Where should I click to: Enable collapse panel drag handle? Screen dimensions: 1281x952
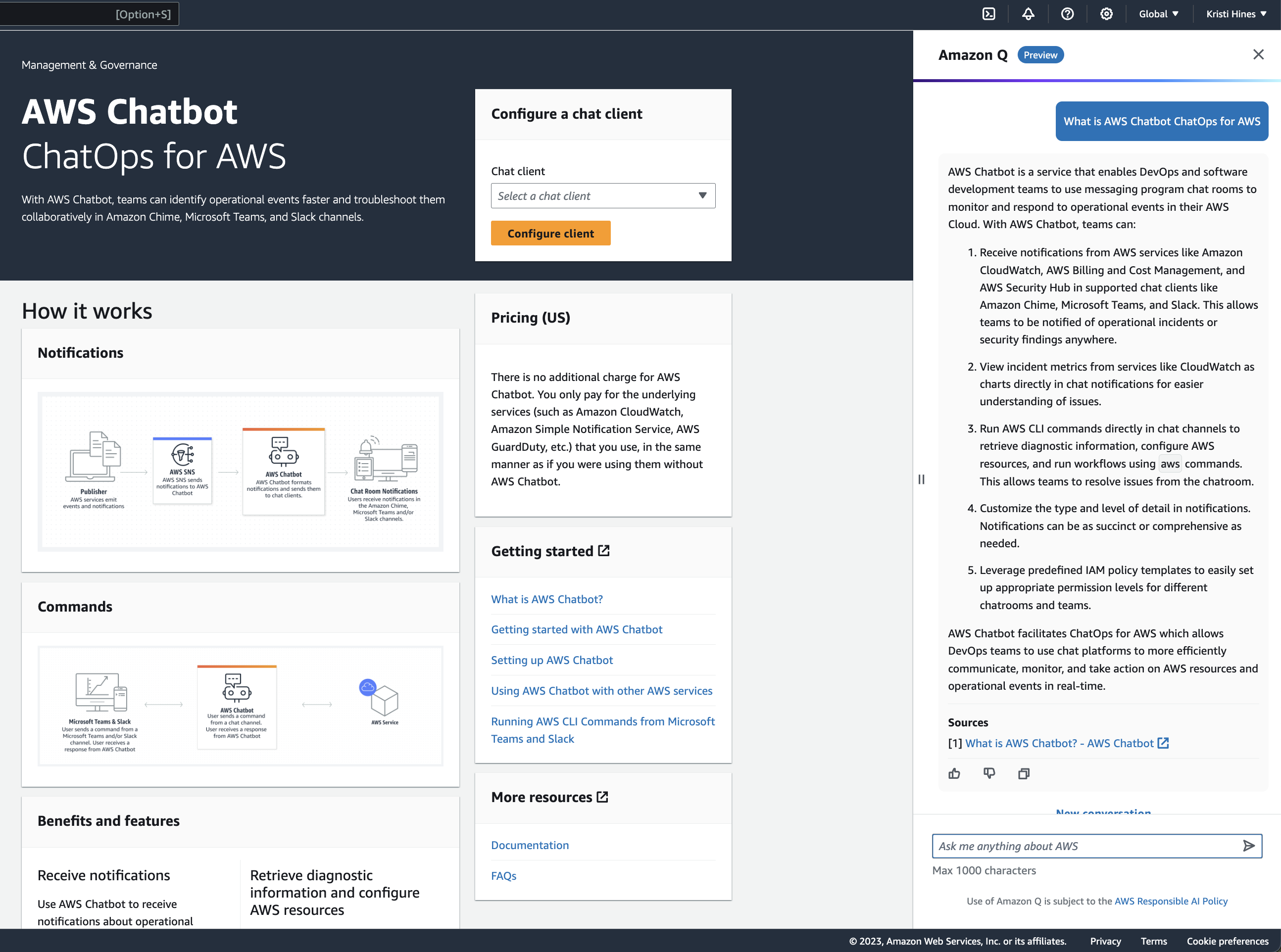(921, 479)
